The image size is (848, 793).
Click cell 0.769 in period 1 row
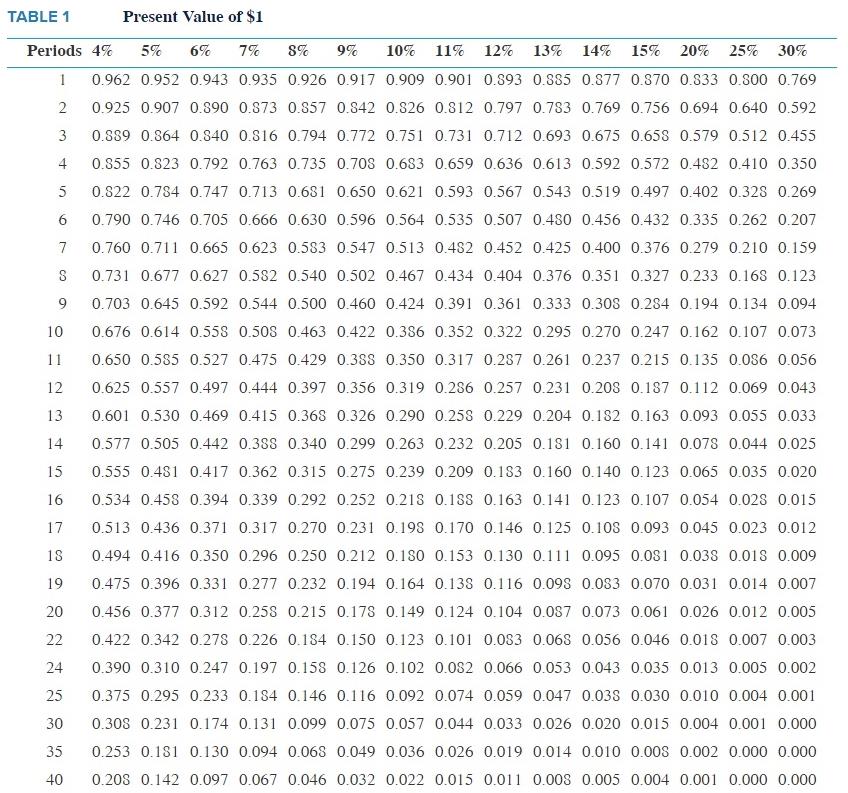[x=797, y=80]
